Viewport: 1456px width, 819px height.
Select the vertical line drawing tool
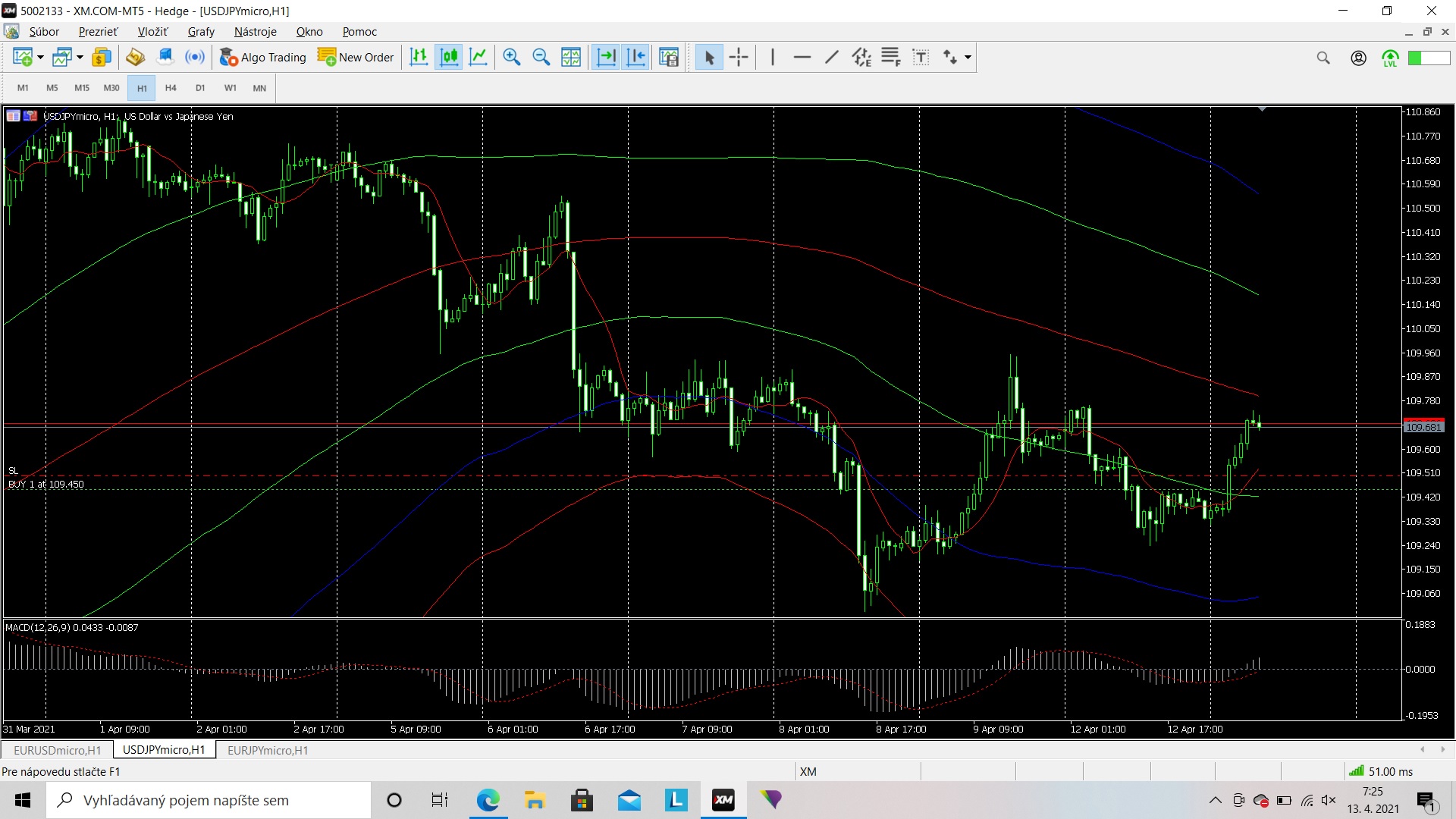pos(772,57)
